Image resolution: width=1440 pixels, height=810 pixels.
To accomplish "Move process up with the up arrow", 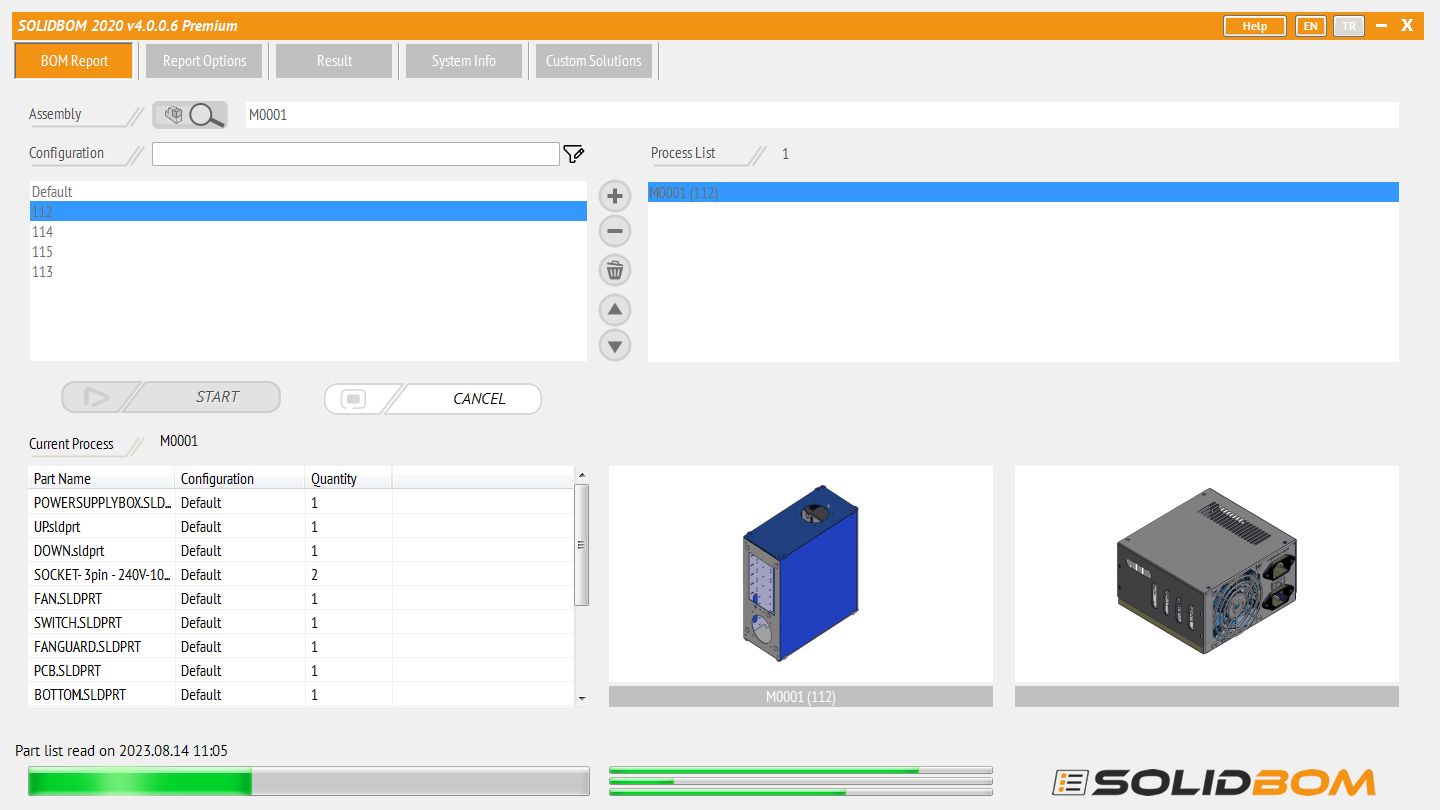I will [x=615, y=309].
